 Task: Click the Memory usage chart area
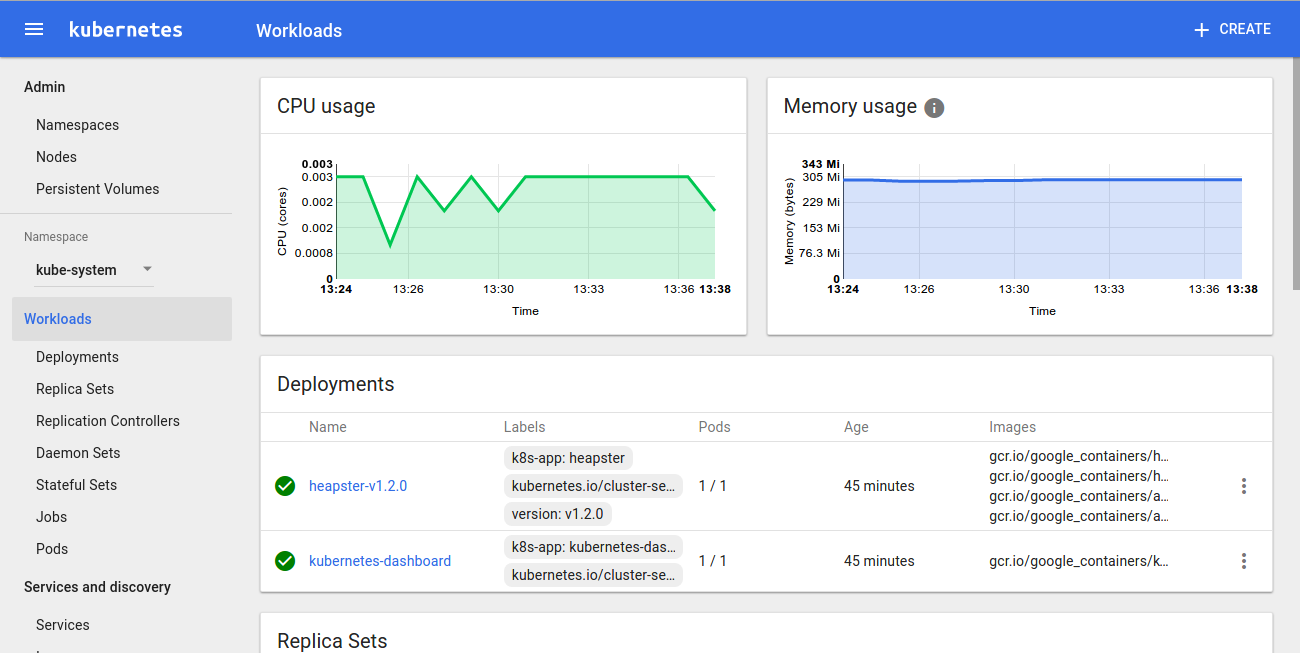pyautogui.click(x=1042, y=229)
